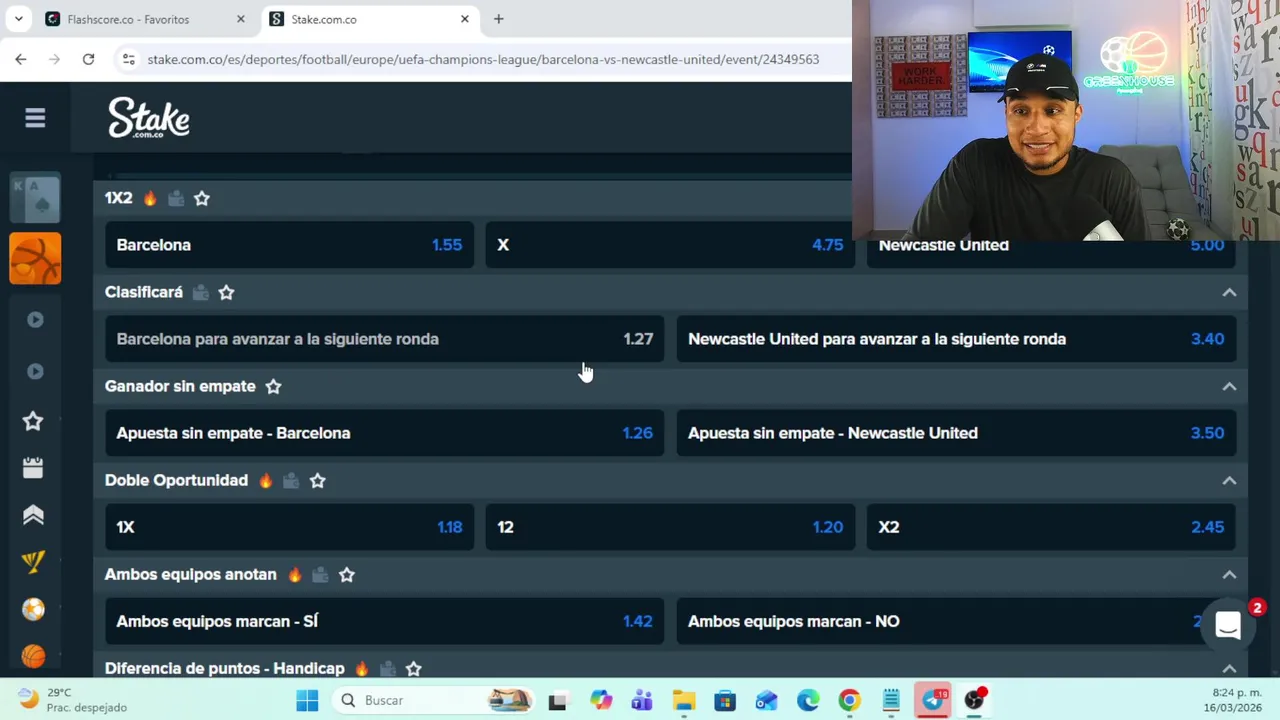Screen dimensions: 1280x720
Task: Close the Flashscore.co tab
Action: tap(240, 19)
